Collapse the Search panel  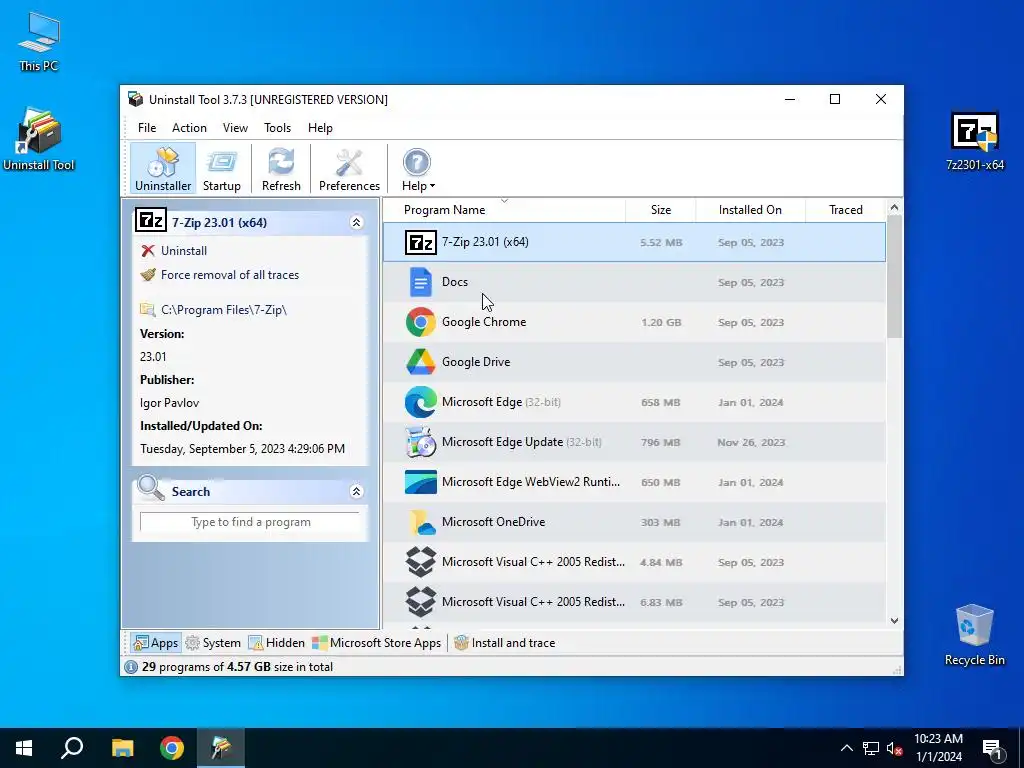point(357,492)
